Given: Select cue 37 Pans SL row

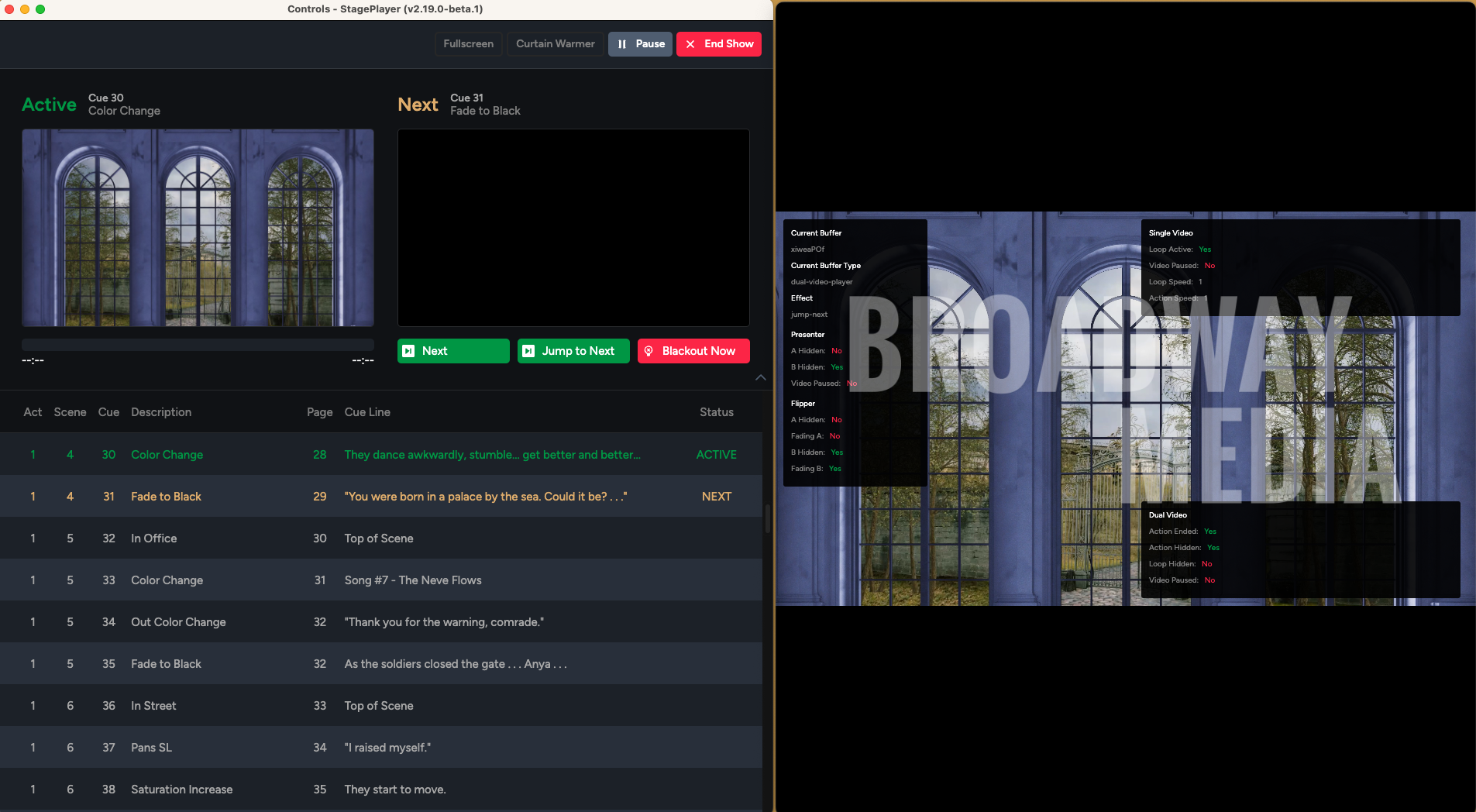Looking at the screenshot, I should click(381, 748).
